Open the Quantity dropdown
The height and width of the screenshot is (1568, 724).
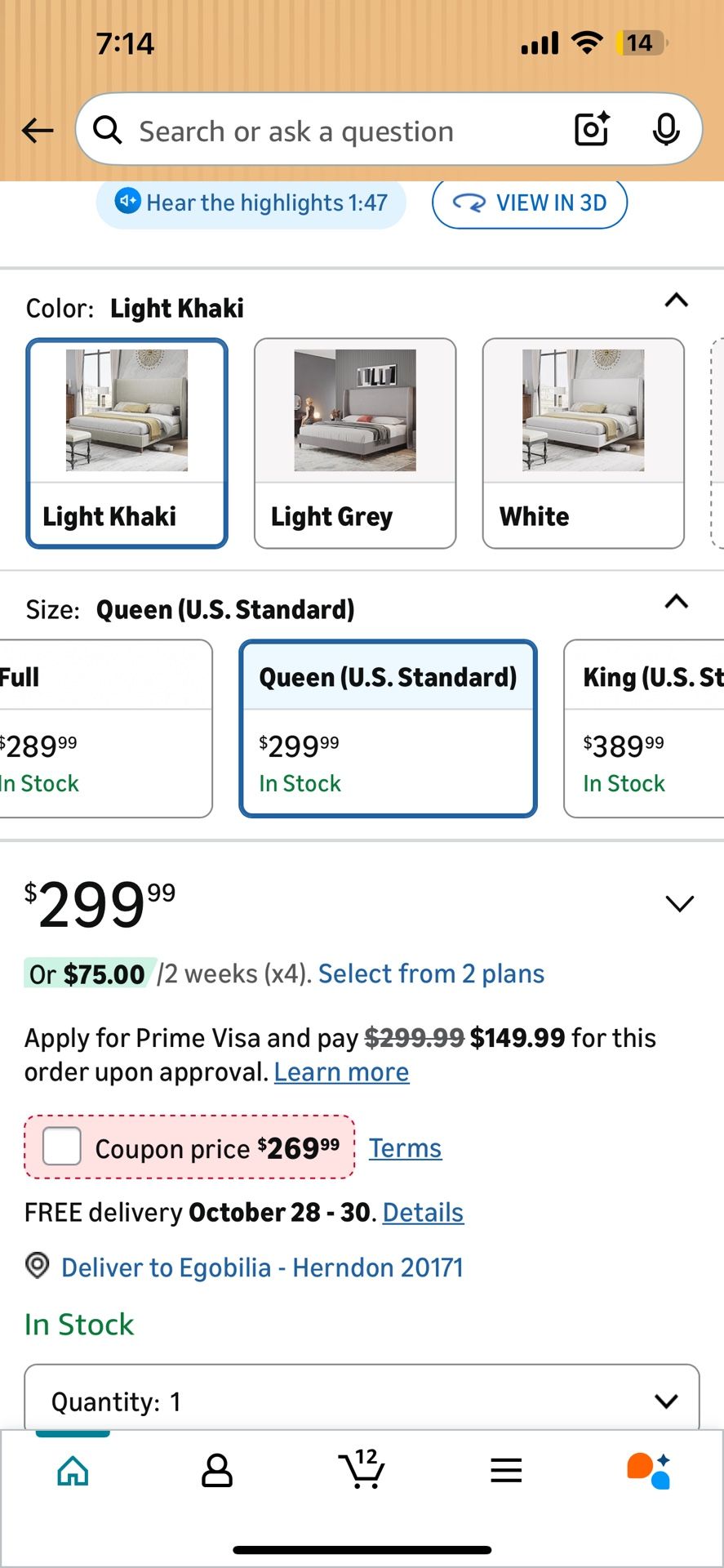pyautogui.click(x=362, y=1401)
